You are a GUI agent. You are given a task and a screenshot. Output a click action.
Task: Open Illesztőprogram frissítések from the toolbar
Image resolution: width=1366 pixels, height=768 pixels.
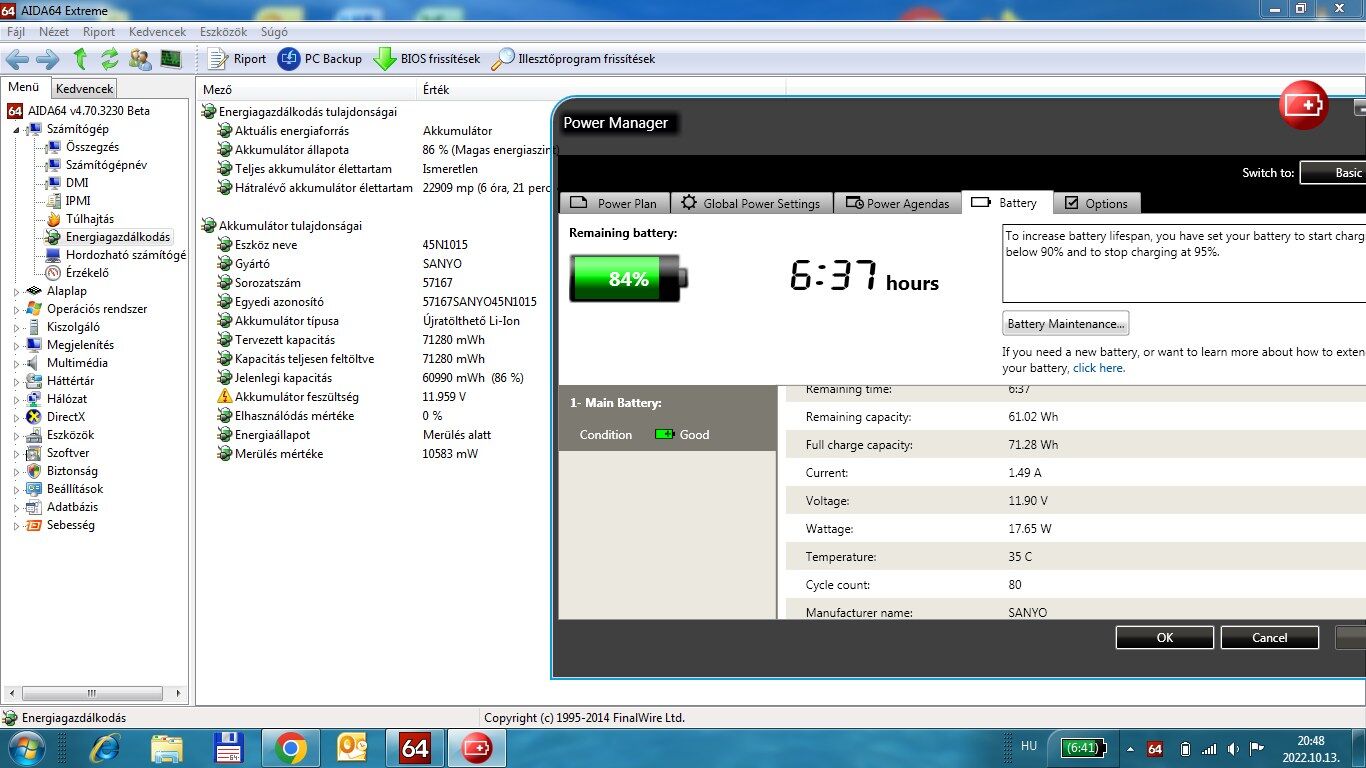[573, 59]
